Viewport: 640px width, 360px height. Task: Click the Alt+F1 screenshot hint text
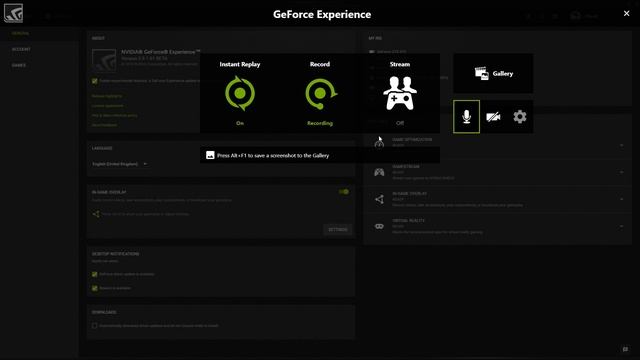273,156
